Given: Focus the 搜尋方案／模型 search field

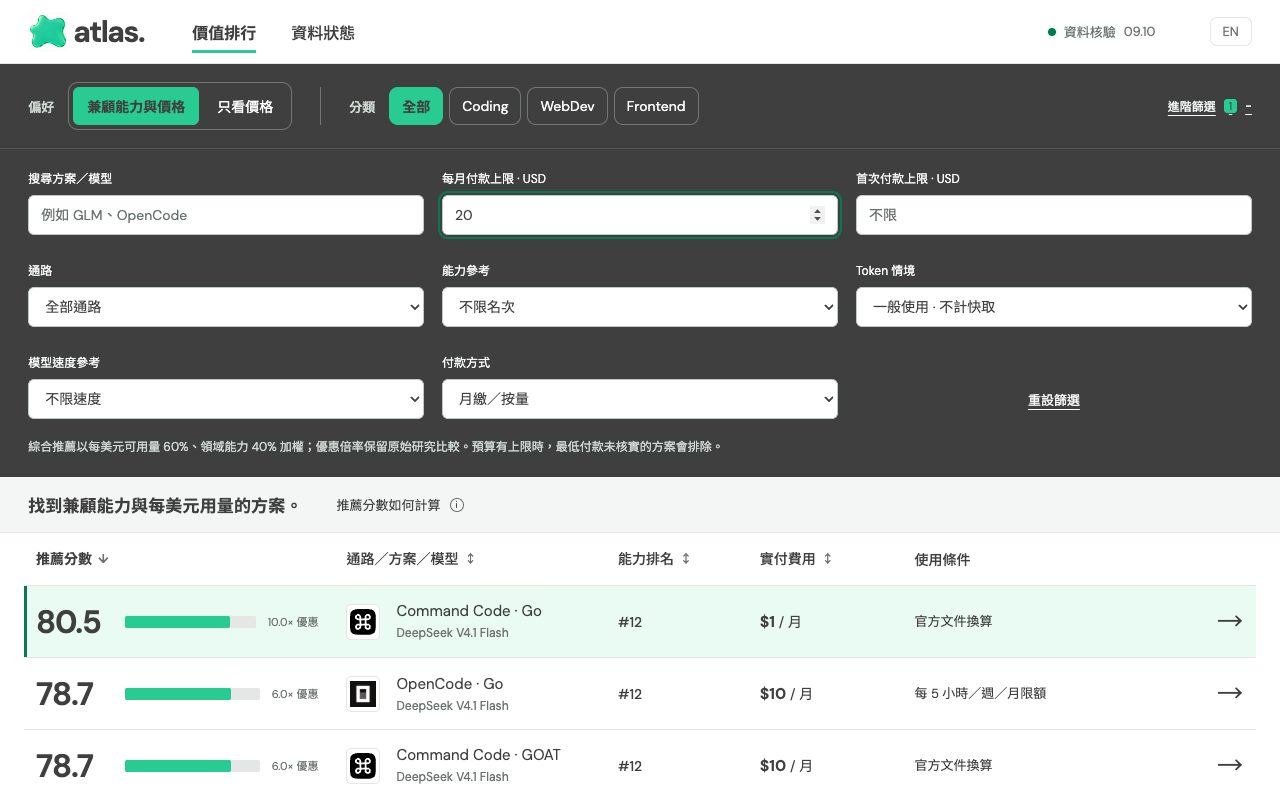Looking at the screenshot, I should click(x=226, y=215).
